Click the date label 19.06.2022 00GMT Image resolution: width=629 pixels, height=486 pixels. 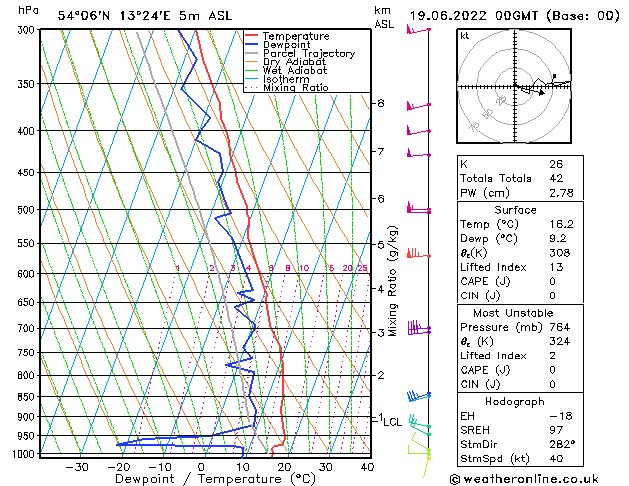click(473, 16)
